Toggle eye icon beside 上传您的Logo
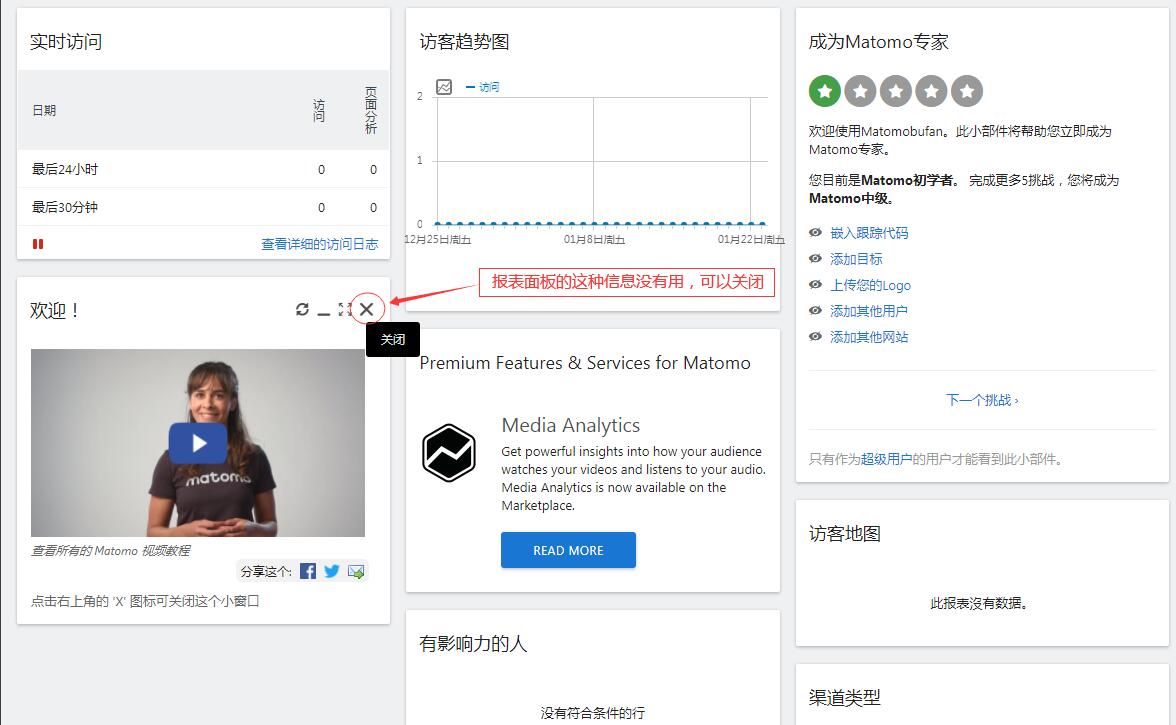Screen dimensions: 1176x725 click(815, 284)
